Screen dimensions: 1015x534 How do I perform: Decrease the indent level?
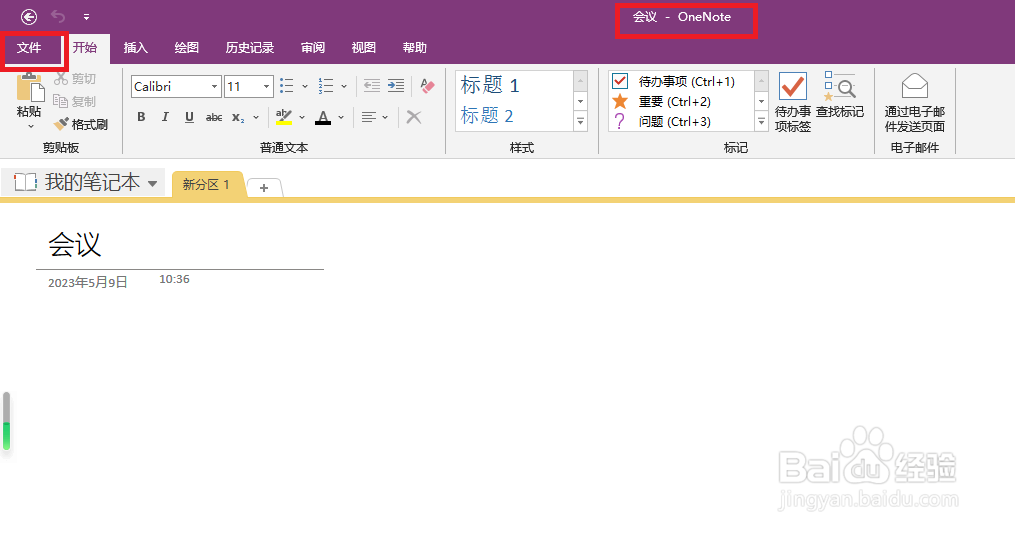[x=372, y=85]
